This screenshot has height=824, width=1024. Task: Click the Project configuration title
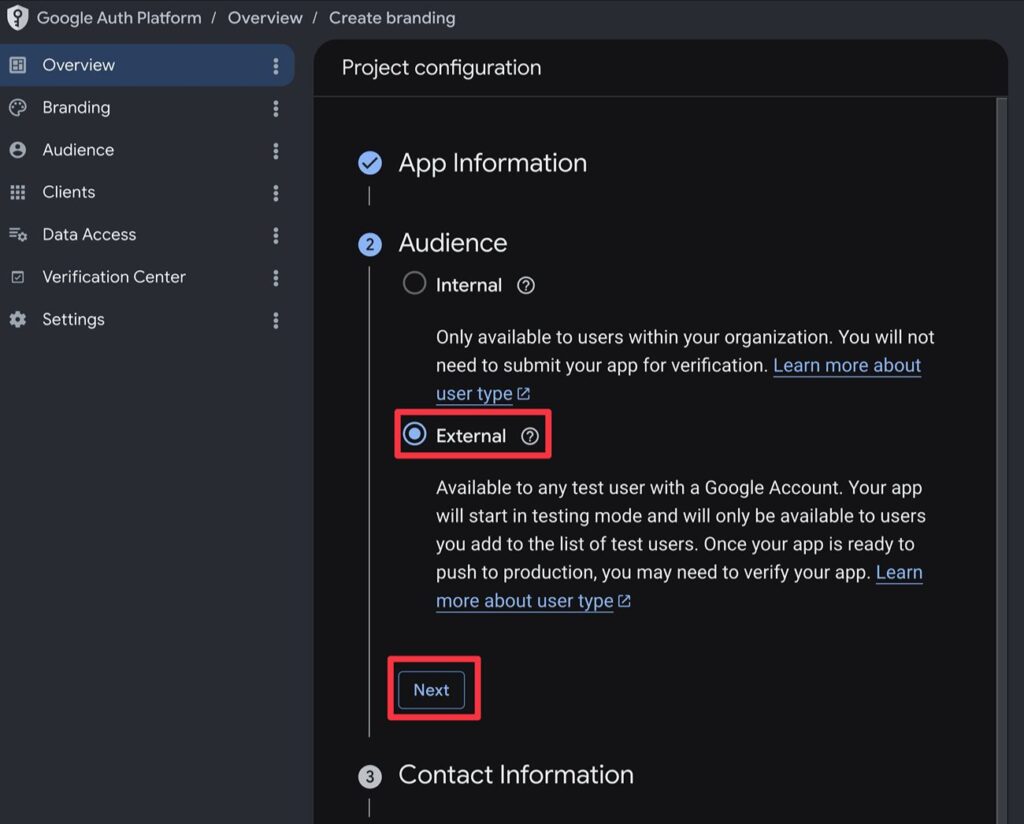[441, 68]
